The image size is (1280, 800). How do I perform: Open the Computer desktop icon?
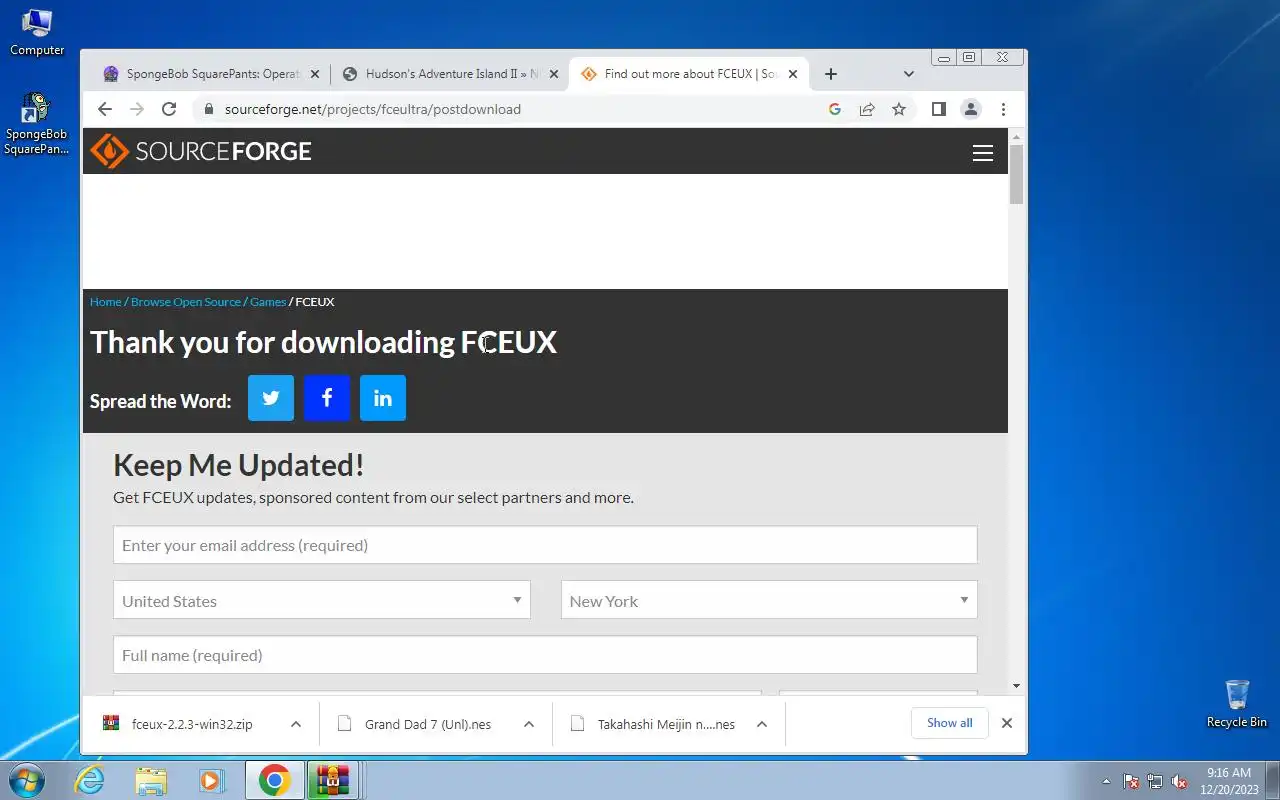tap(37, 30)
